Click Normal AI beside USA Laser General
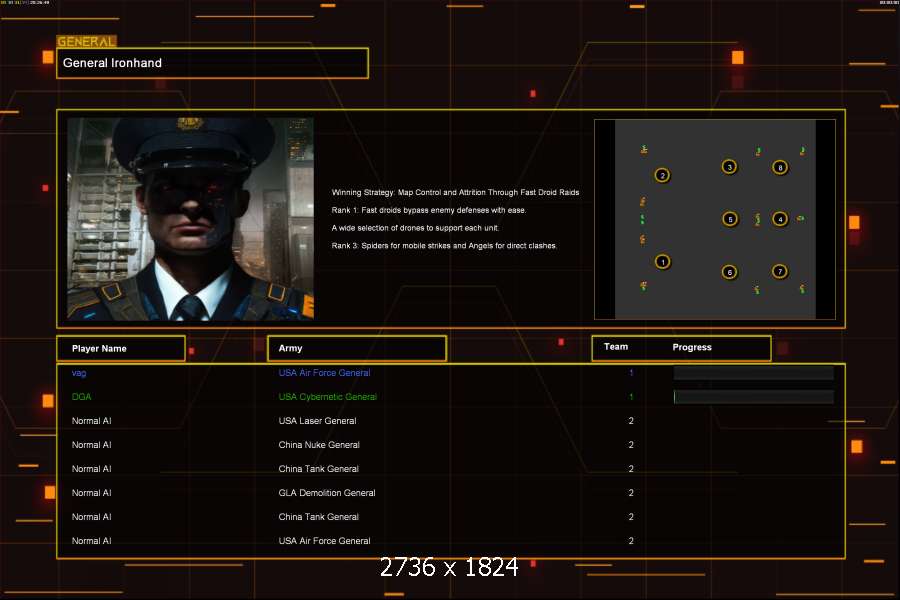Image resolution: width=900 pixels, height=600 pixels. click(x=92, y=421)
